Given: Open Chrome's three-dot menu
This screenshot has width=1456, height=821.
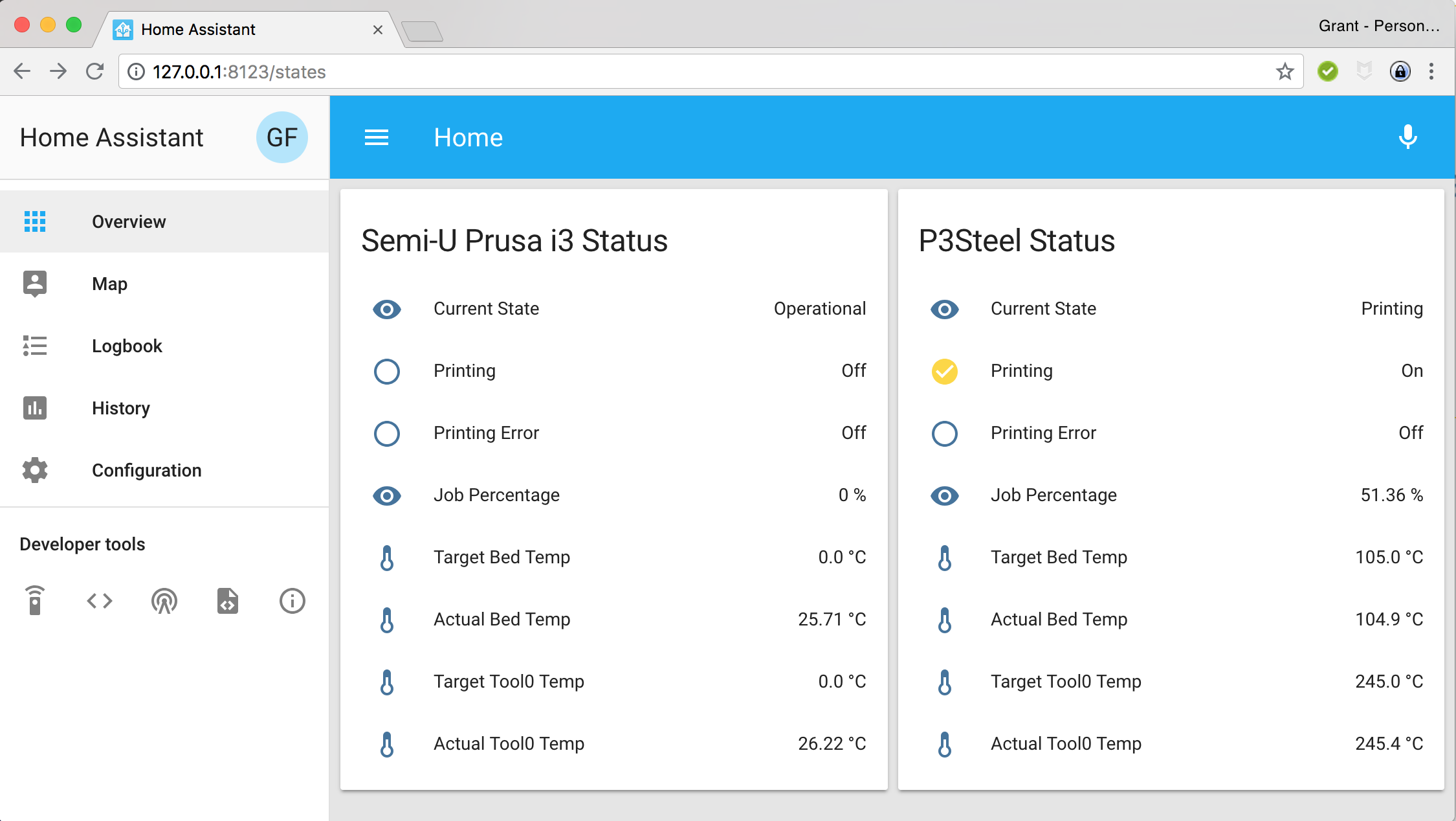Looking at the screenshot, I should pos(1431,71).
